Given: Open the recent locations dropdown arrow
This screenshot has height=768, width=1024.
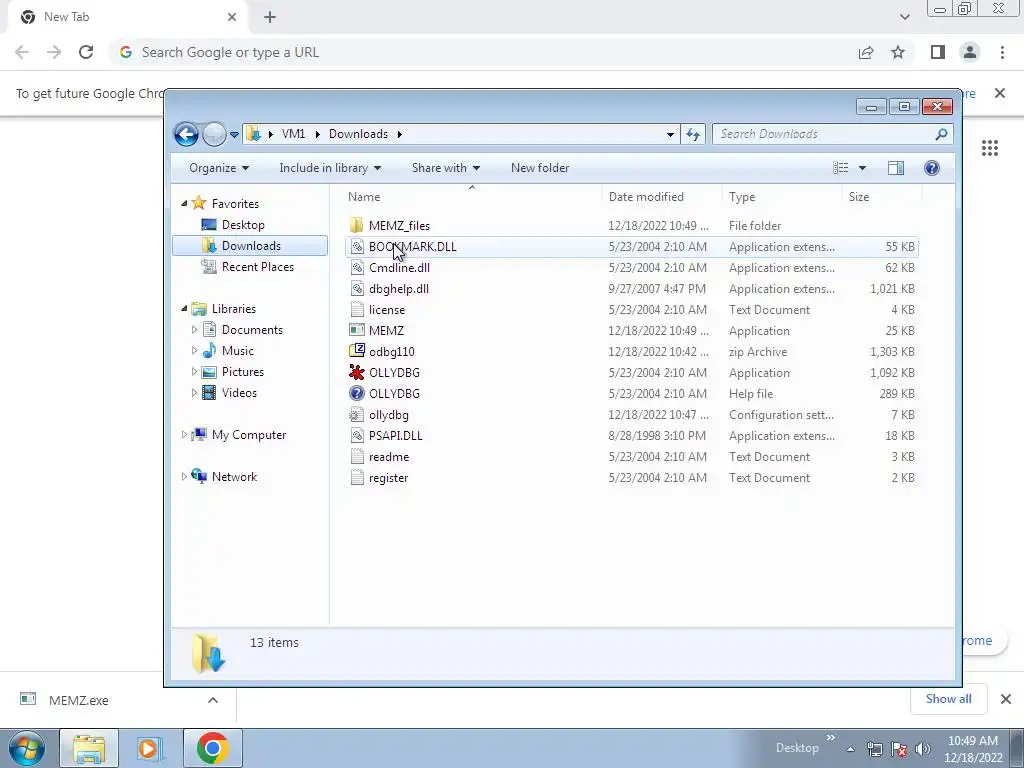Looking at the screenshot, I should (234, 135).
